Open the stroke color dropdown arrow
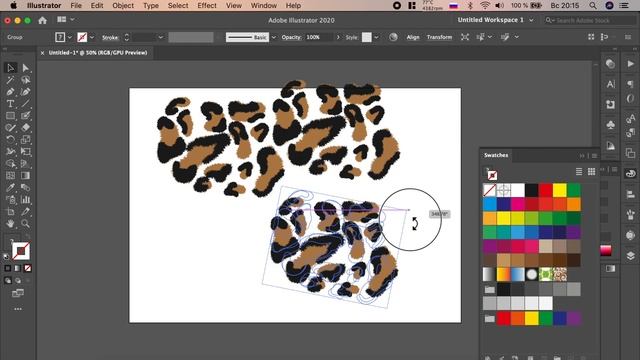Screen dimensions: 640x360 pos(92,37)
